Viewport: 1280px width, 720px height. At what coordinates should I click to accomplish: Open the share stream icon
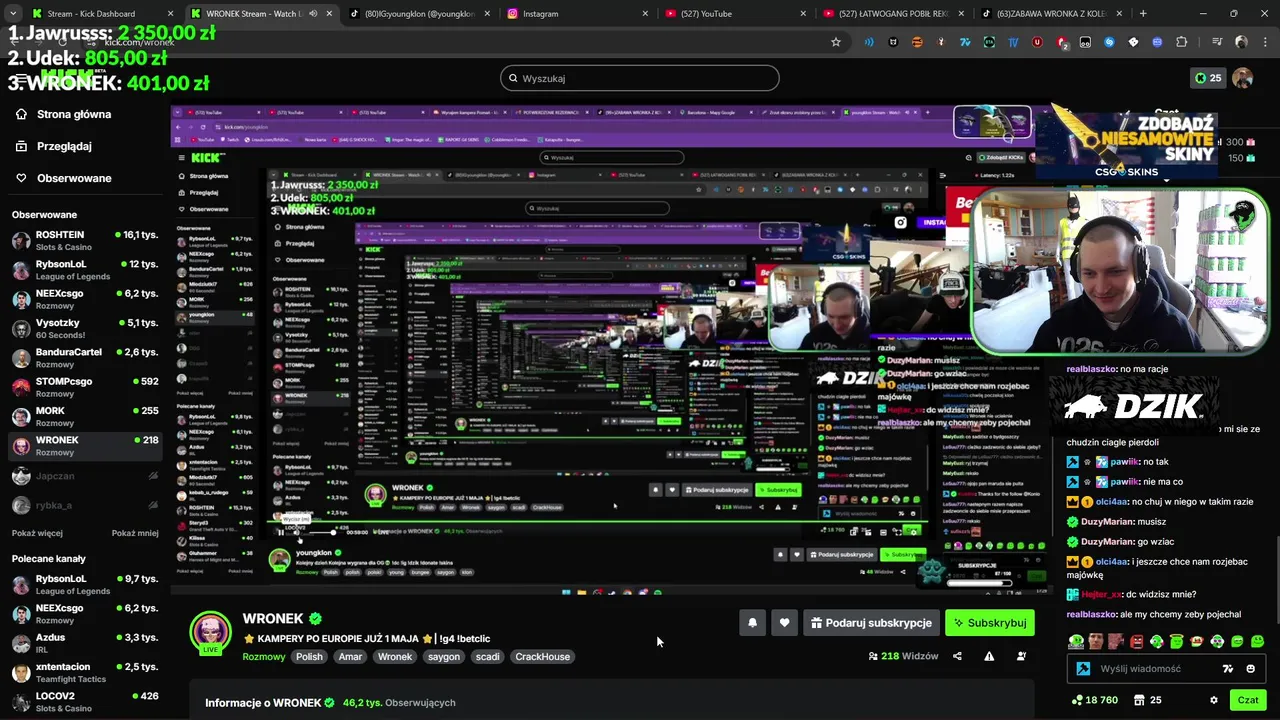click(x=957, y=656)
